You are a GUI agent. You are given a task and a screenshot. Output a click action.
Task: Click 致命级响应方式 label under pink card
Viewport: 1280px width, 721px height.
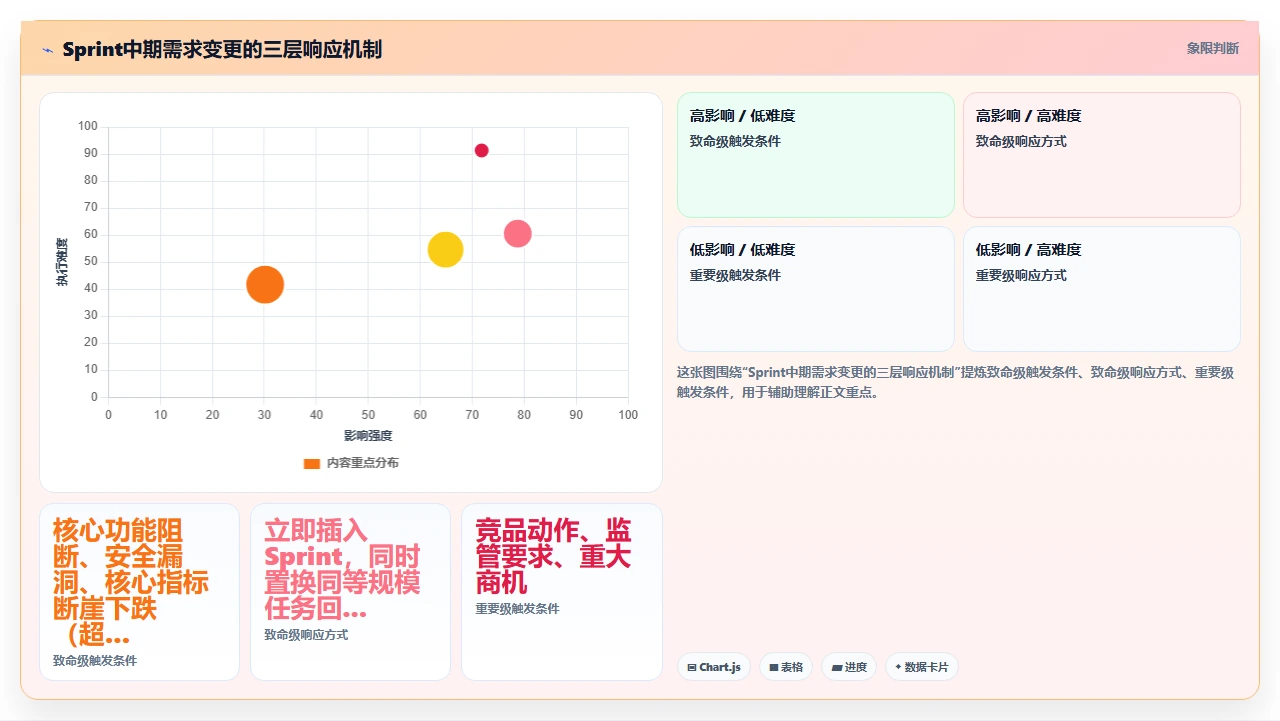click(x=306, y=635)
